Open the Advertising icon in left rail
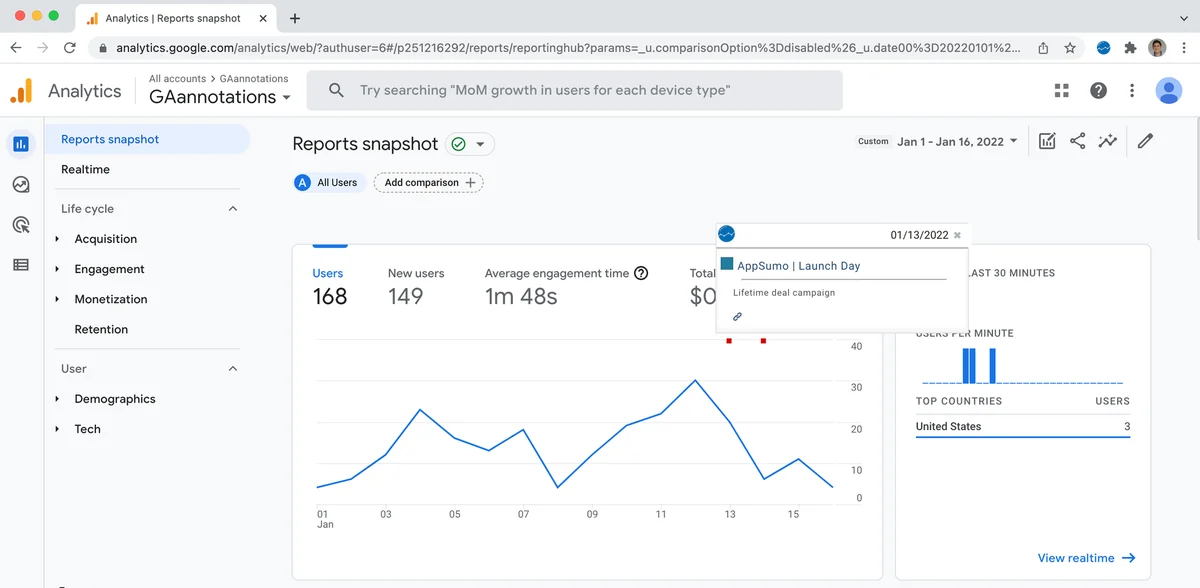The image size is (1200, 588). 21,225
